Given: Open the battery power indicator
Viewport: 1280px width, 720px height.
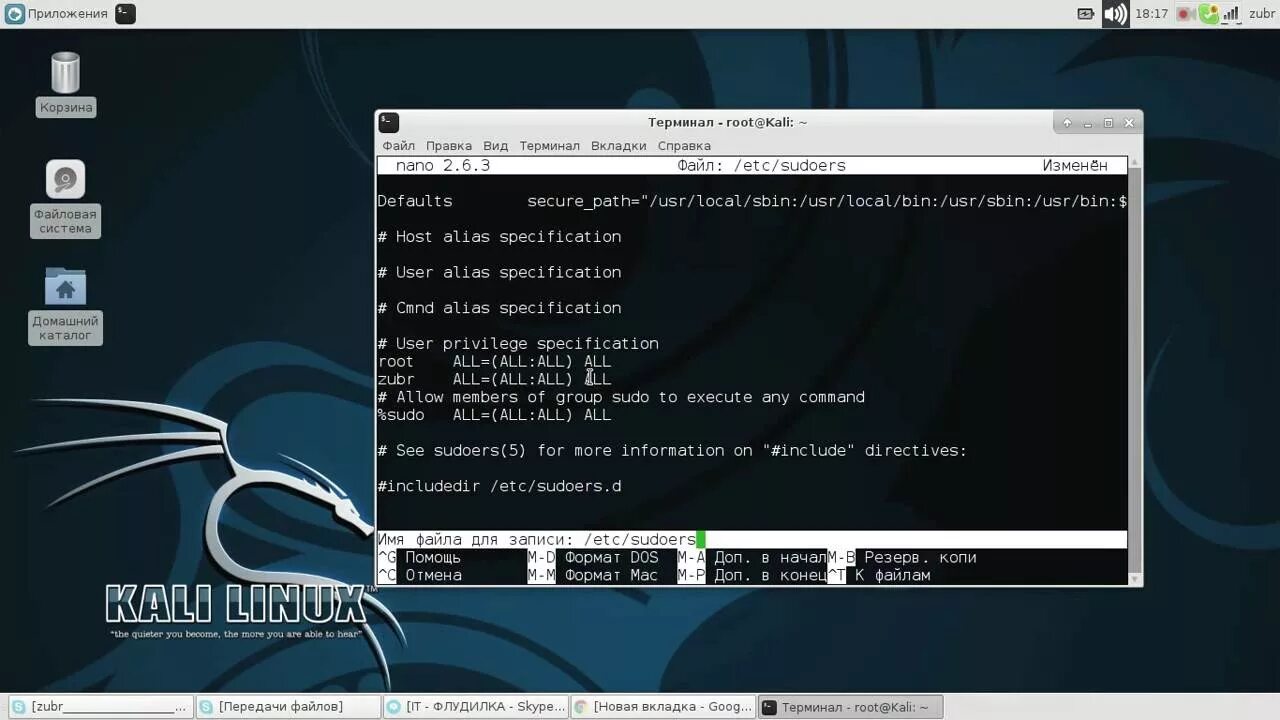Looking at the screenshot, I should (x=1086, y=14).
